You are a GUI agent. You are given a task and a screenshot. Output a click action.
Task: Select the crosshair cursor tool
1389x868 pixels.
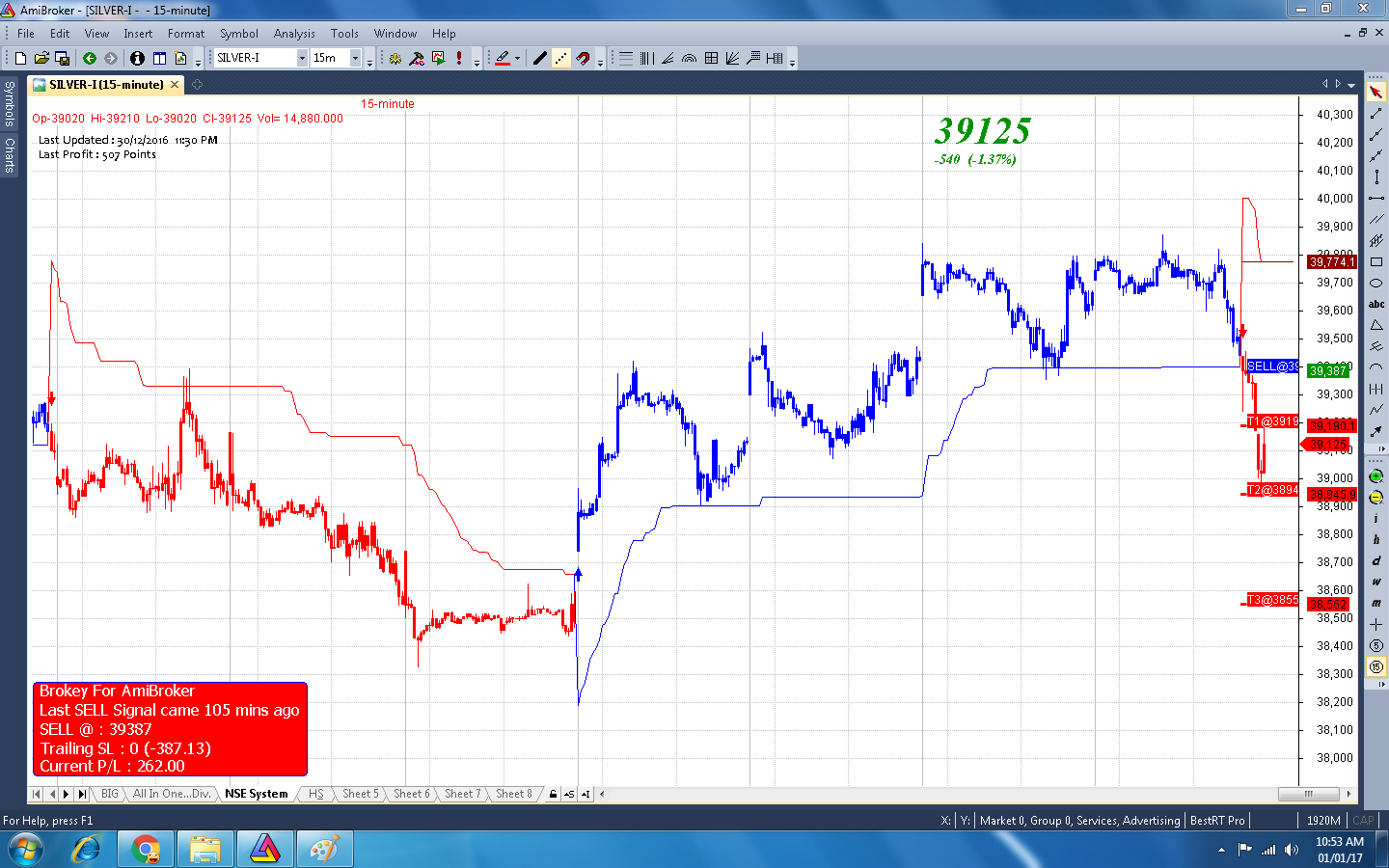1376,624
